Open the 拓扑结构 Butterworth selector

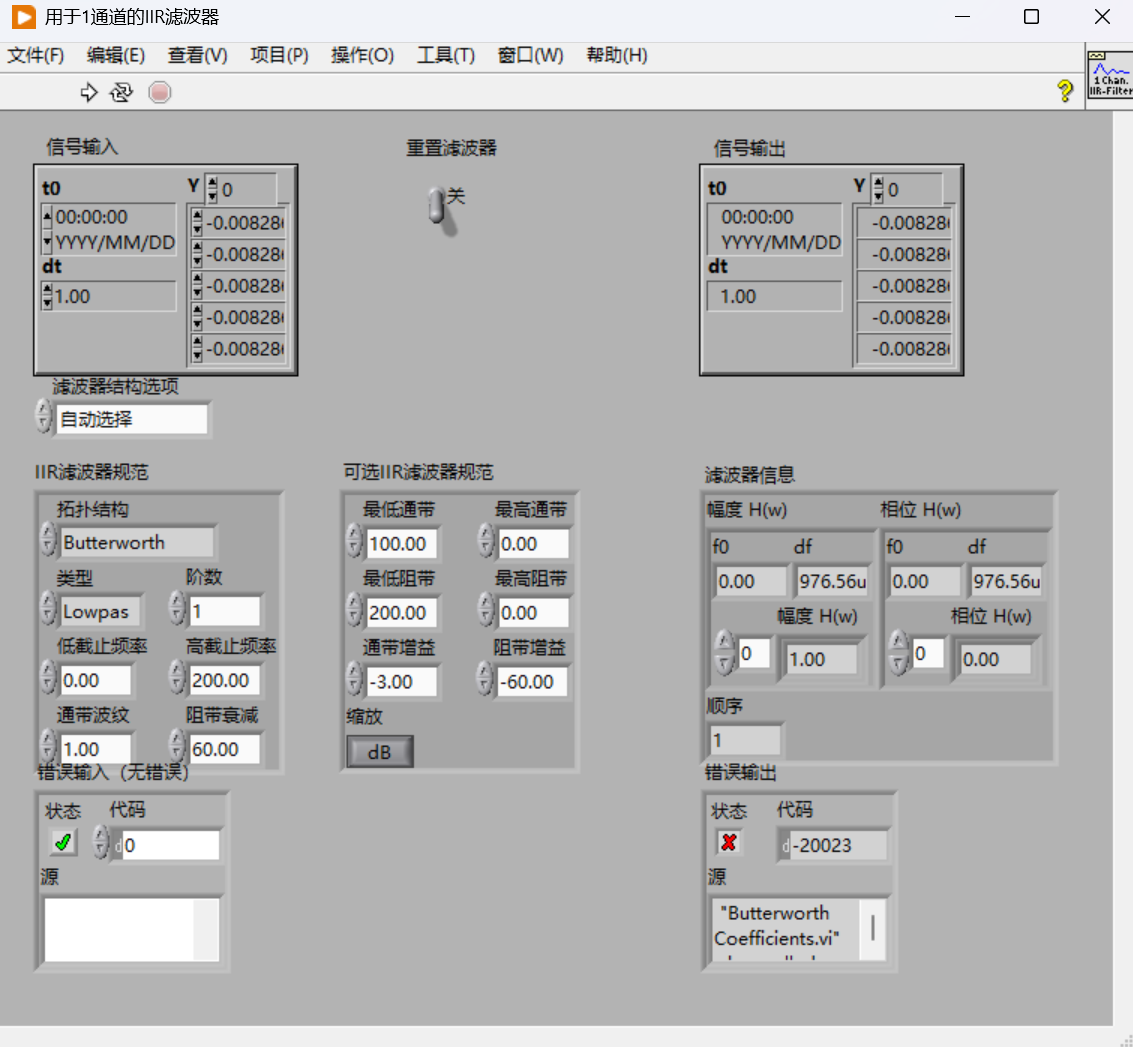pyautogui.click(x=137, y=542)
